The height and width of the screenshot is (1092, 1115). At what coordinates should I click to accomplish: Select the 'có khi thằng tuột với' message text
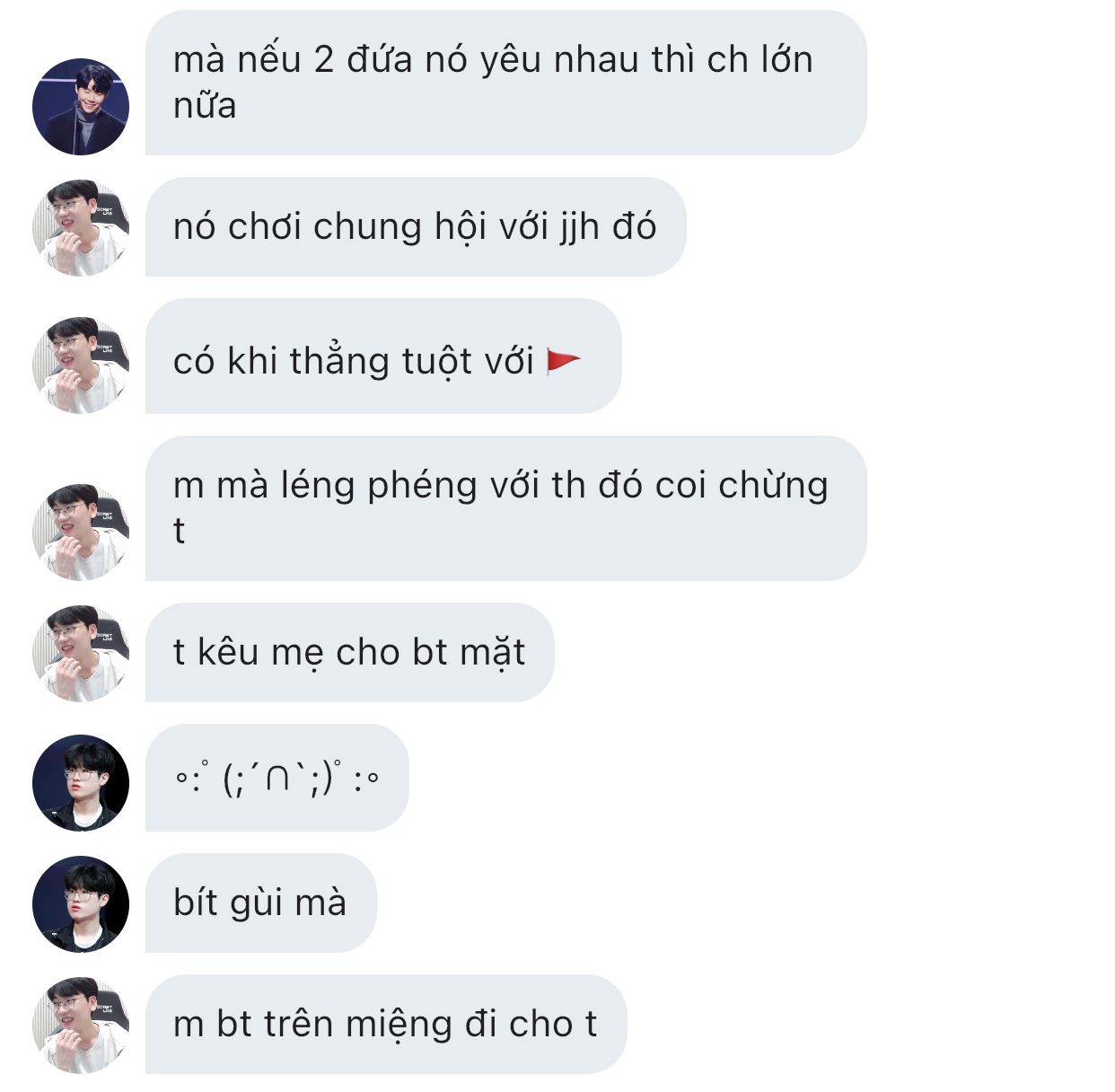coord(354,361)
